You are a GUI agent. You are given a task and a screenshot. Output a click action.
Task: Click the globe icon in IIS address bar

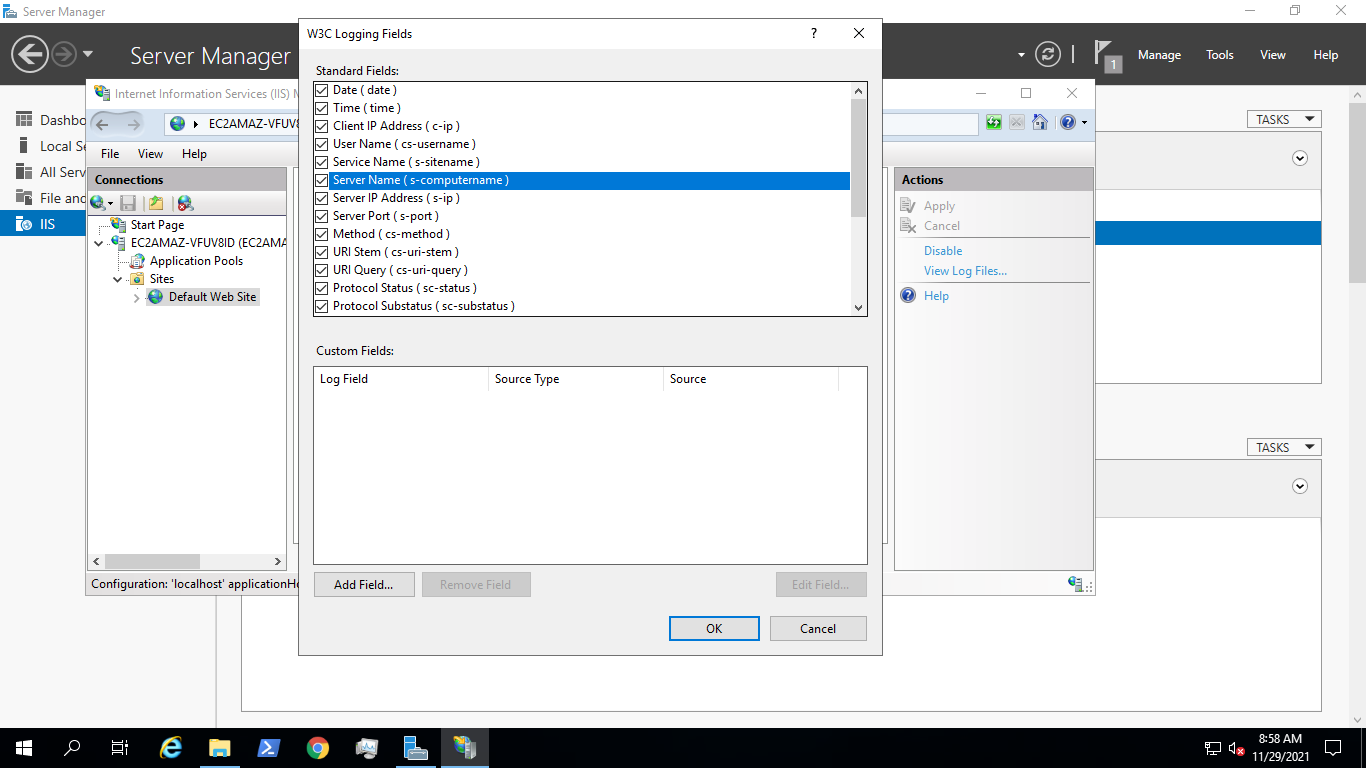[x=178, y=124]
